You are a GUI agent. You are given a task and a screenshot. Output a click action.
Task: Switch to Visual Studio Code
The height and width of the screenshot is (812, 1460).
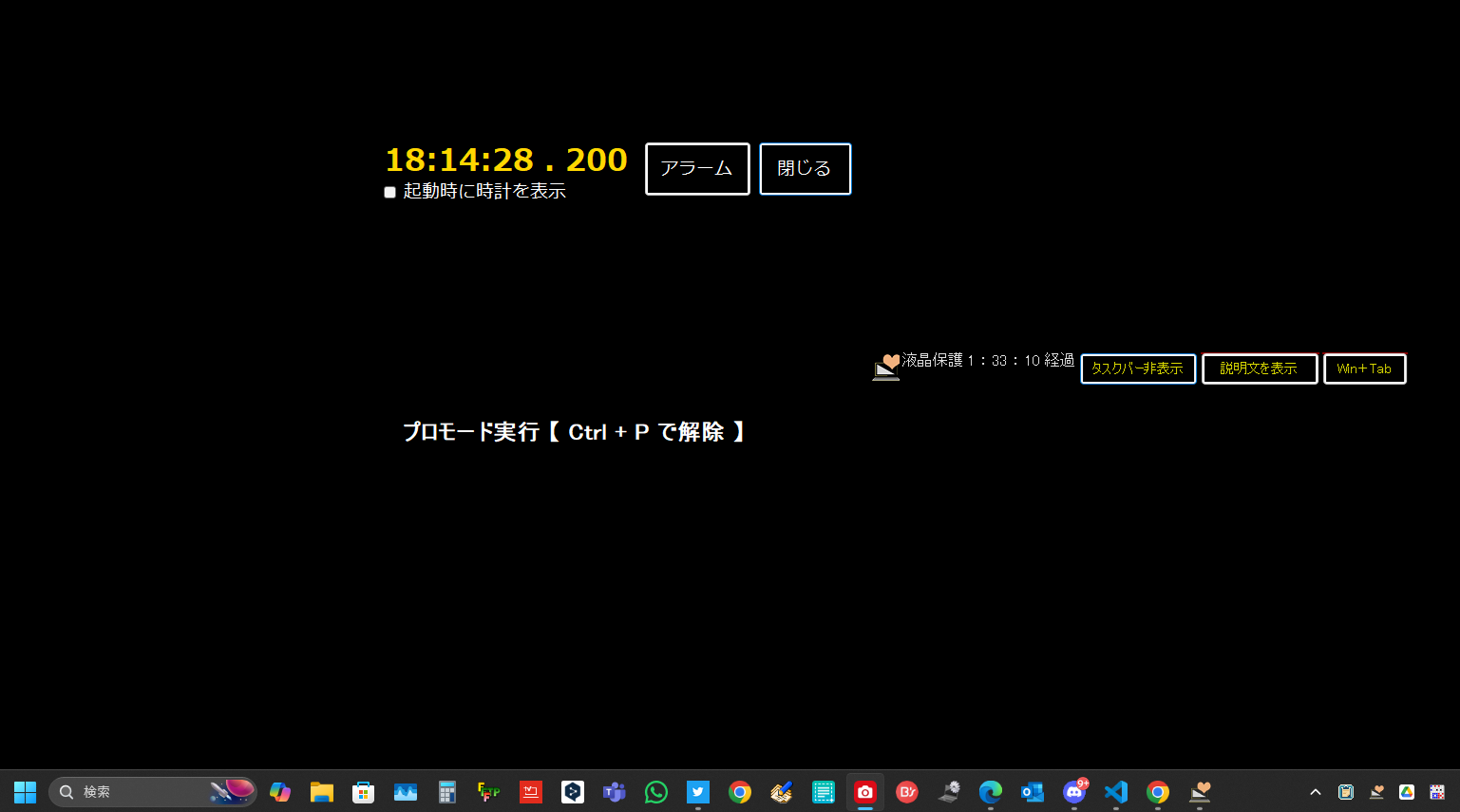[1116, 792]
